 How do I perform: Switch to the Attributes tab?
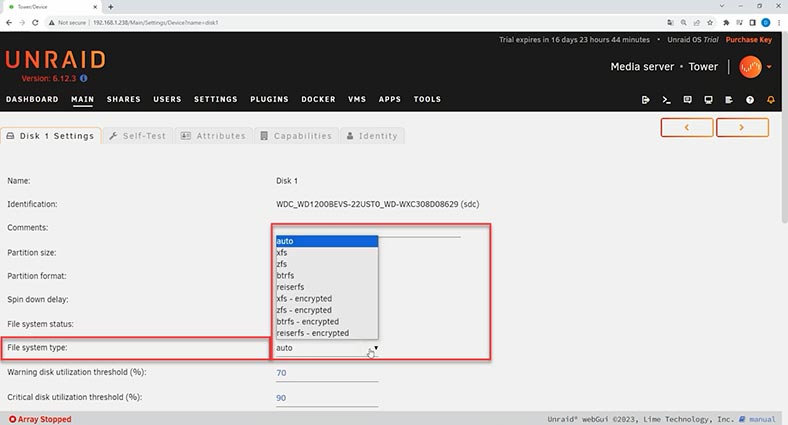213,136
